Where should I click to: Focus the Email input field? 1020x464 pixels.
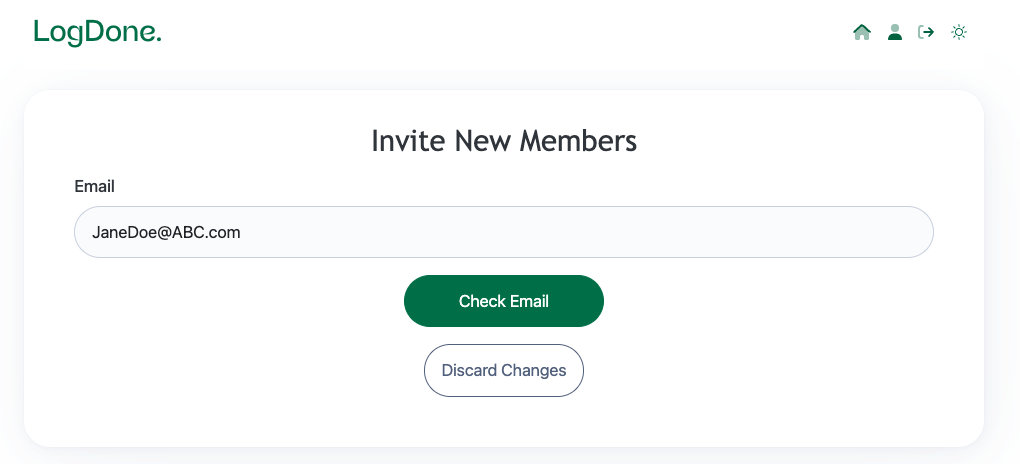click(x=503, y=232)
